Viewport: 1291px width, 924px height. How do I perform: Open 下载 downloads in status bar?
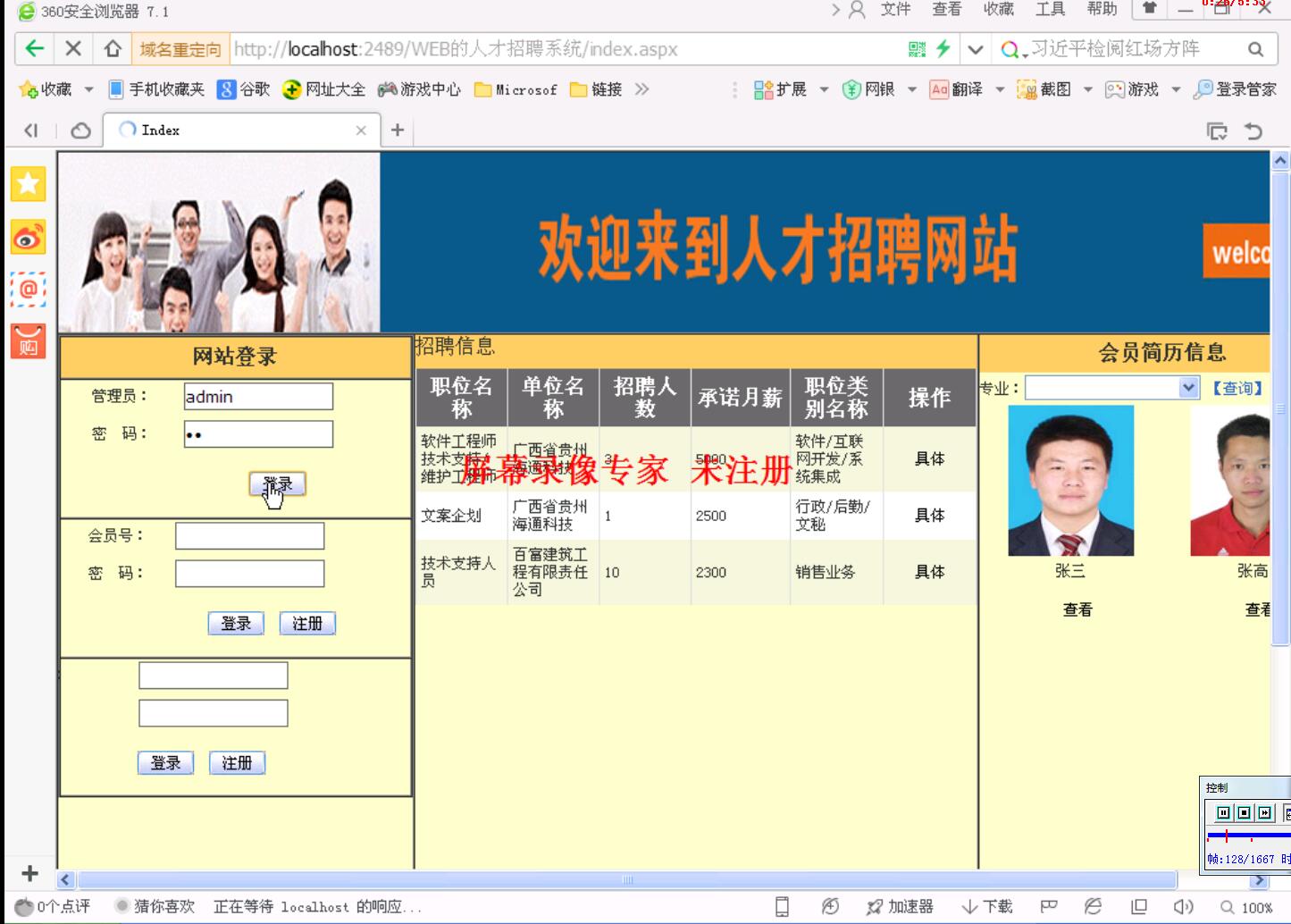tap(987, 907)
